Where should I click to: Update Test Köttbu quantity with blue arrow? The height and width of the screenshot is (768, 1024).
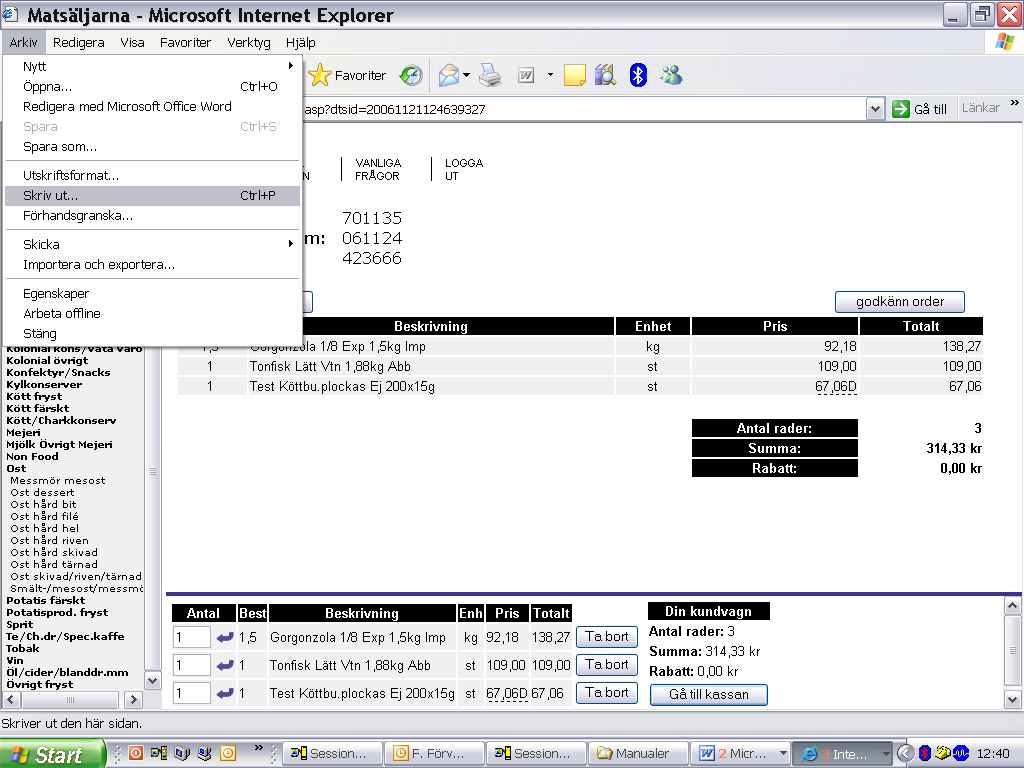[x=225, y=693]
